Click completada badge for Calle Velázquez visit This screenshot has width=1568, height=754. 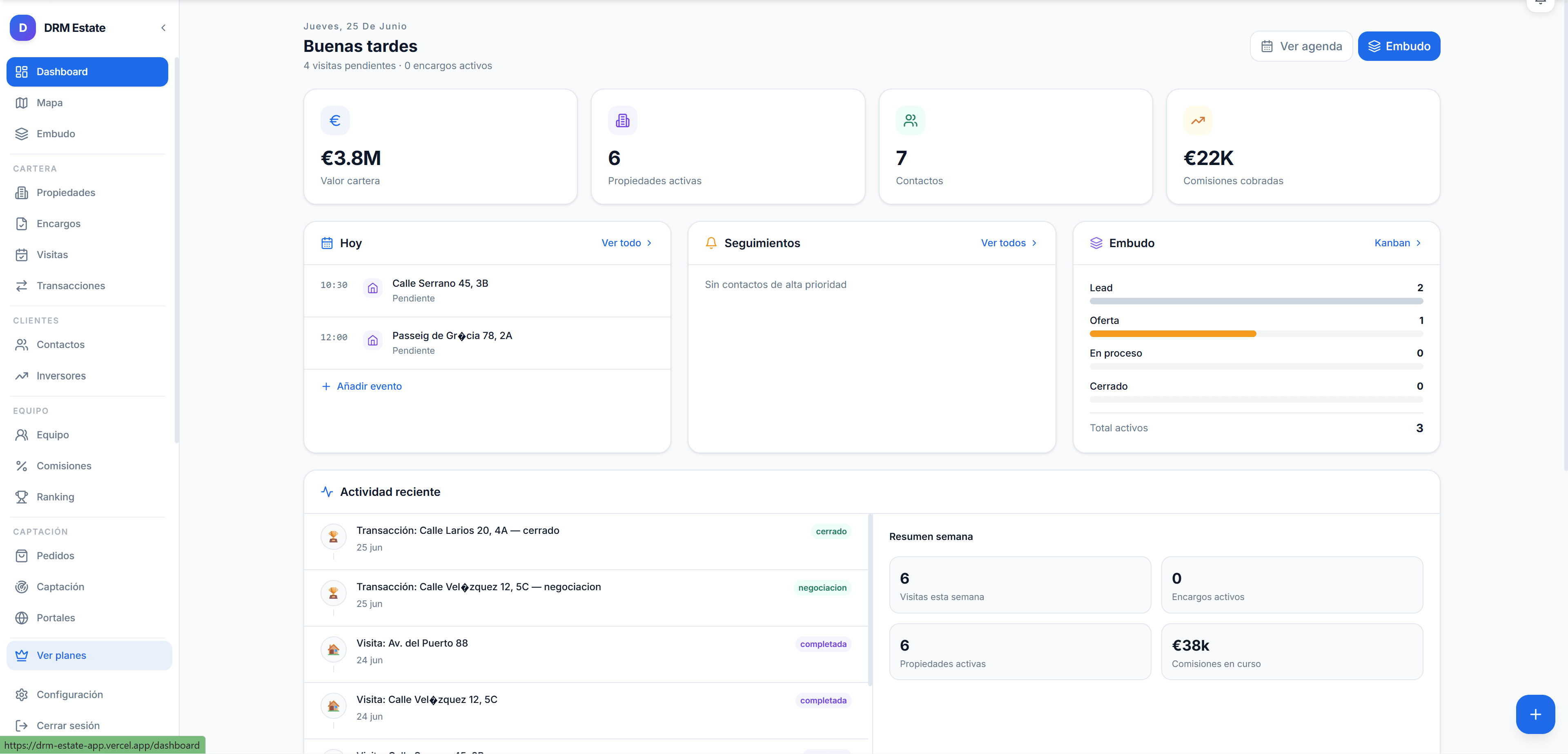(823, 700)
